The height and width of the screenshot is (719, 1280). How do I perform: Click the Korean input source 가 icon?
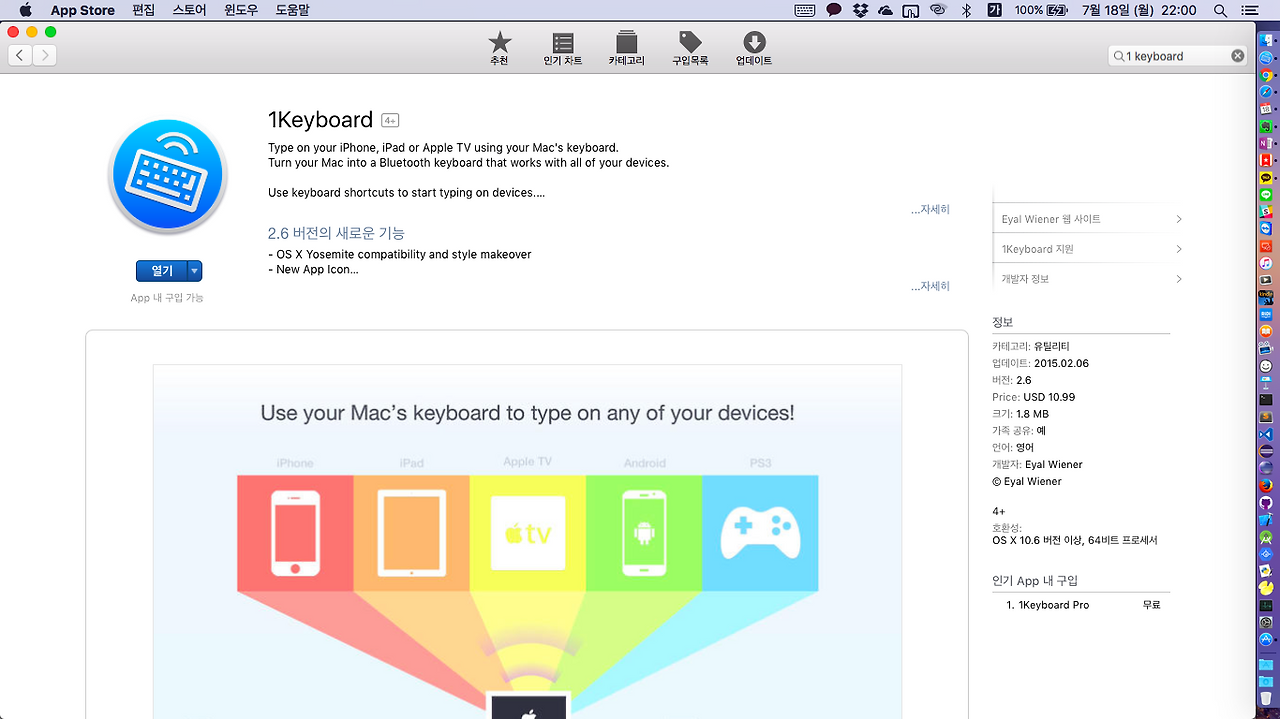(x=994, y=10)
